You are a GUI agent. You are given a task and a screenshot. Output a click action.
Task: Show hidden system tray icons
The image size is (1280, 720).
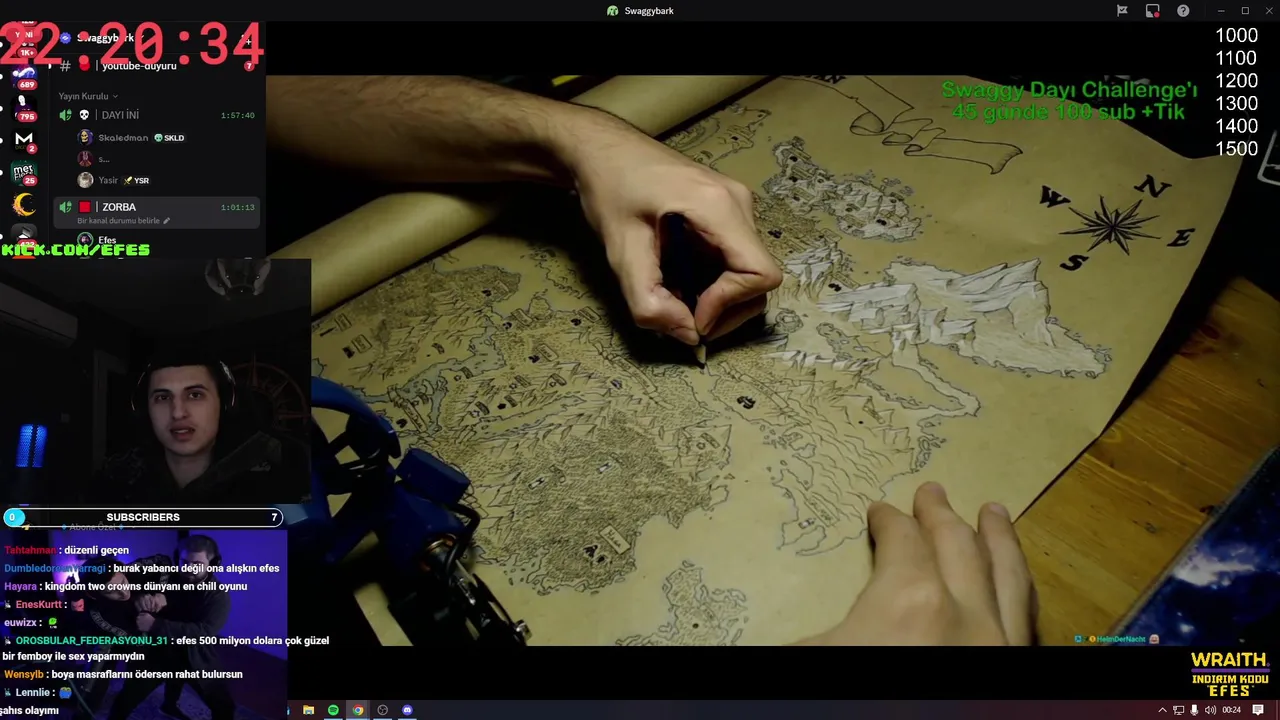[1162, 710]
